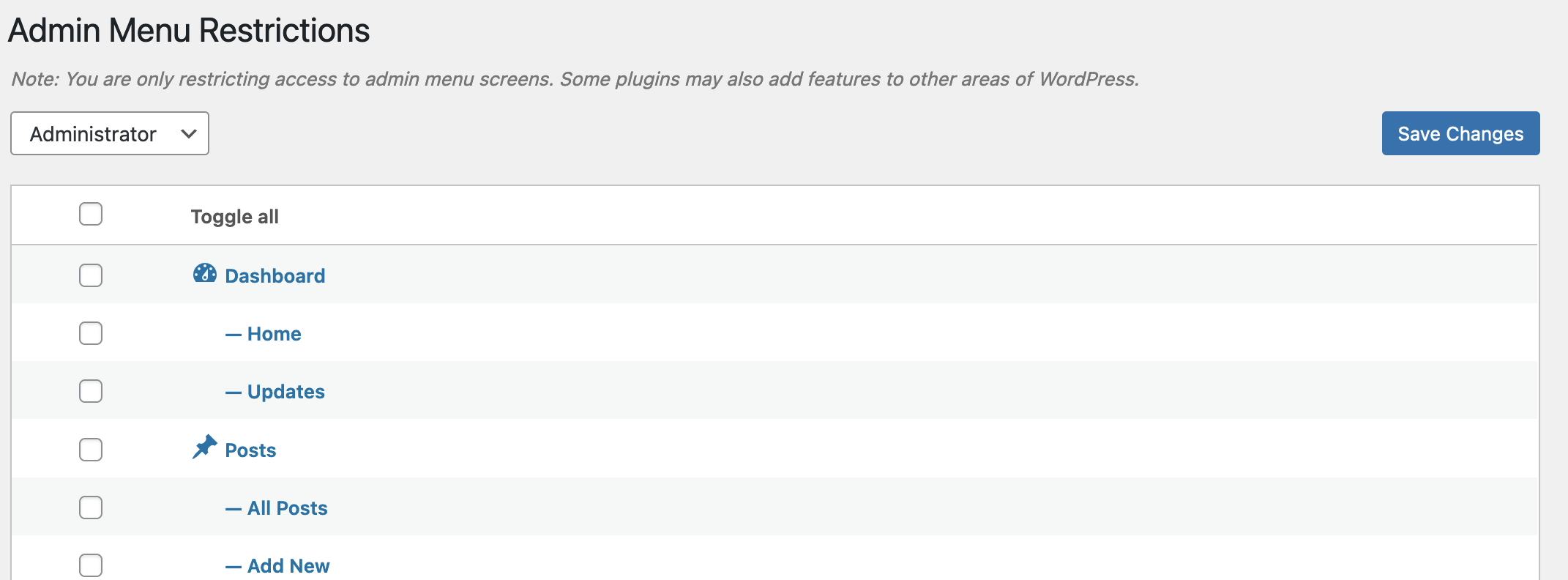Screen dimensions: 1568x580
Task: Check the restriction box for Home
Action: 91,332
